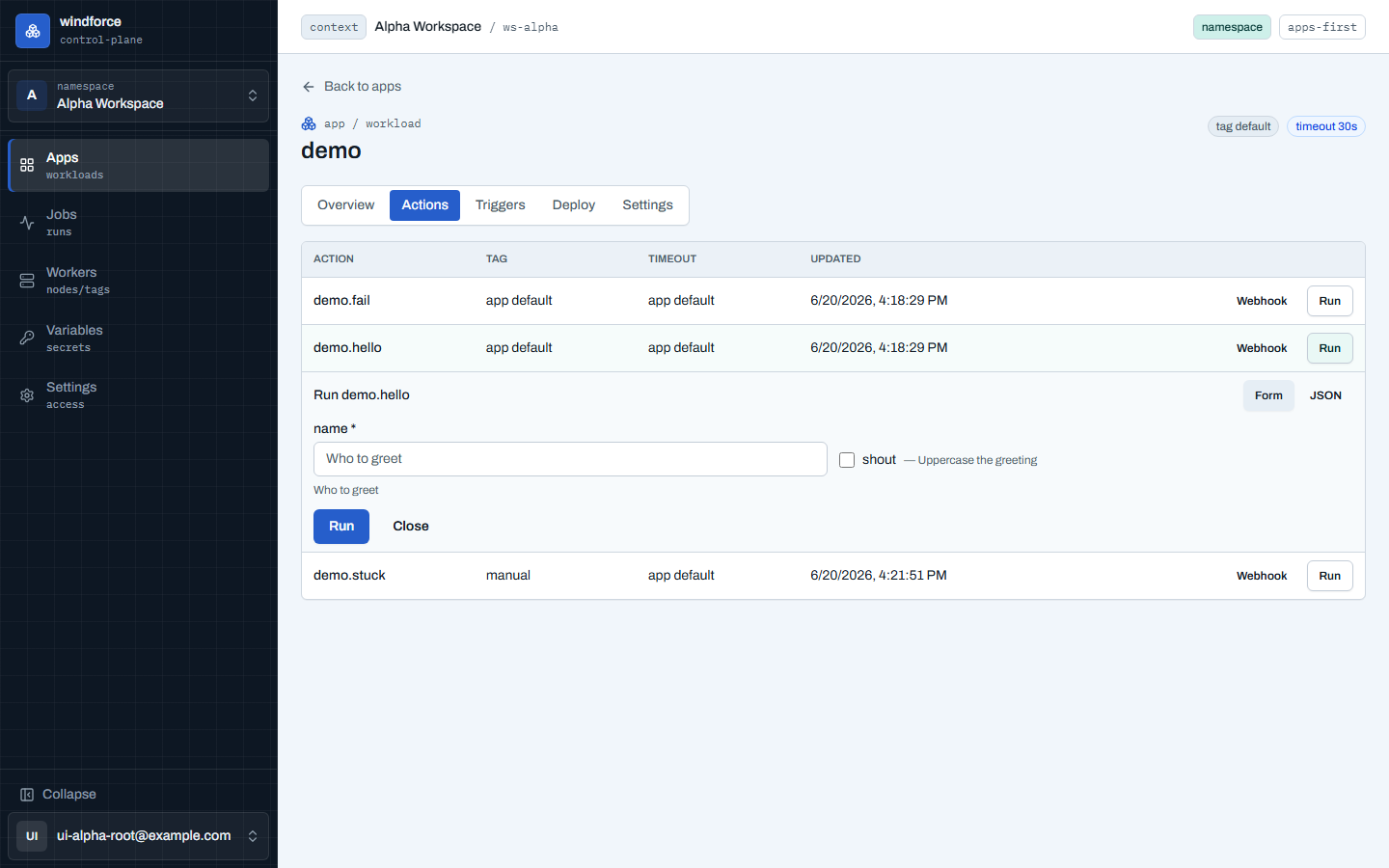
Task: Click the demo app heading
Action: click(x=331, y=151)
